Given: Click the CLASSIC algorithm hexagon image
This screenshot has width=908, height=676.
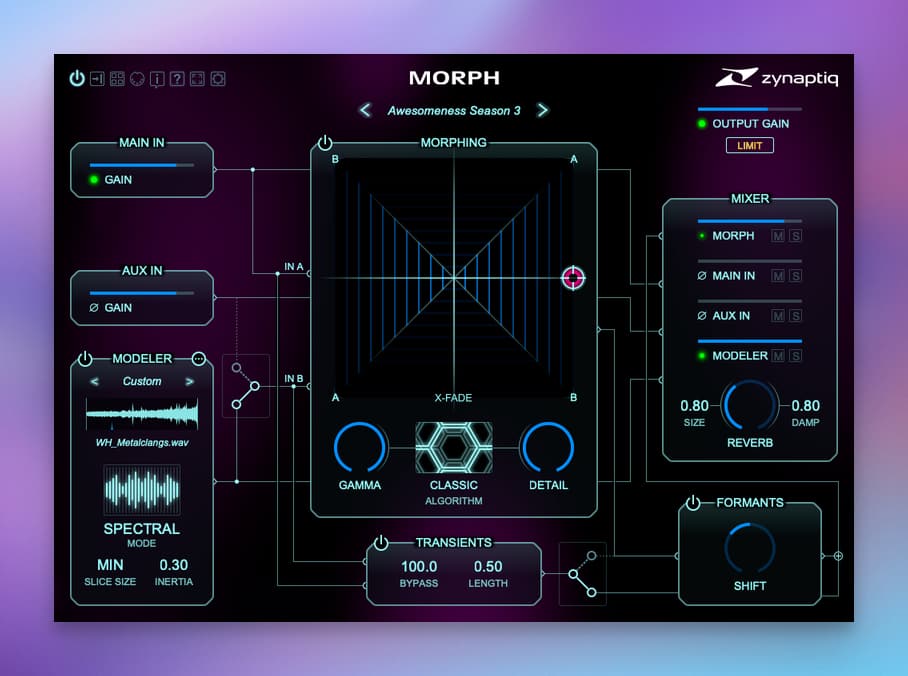Looking at the screenshot, I should pos(454,447).
